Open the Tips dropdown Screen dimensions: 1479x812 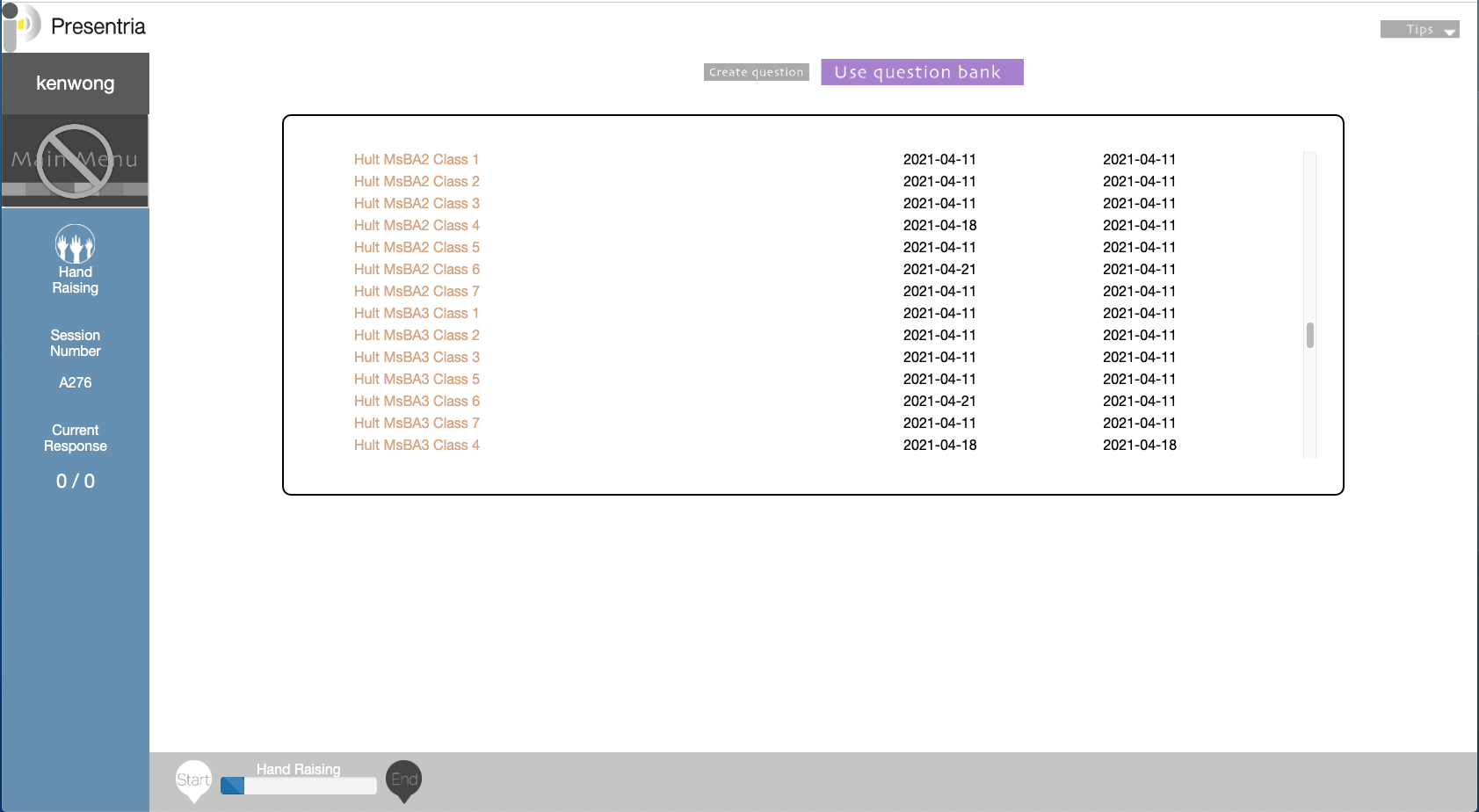(1419, 29)
